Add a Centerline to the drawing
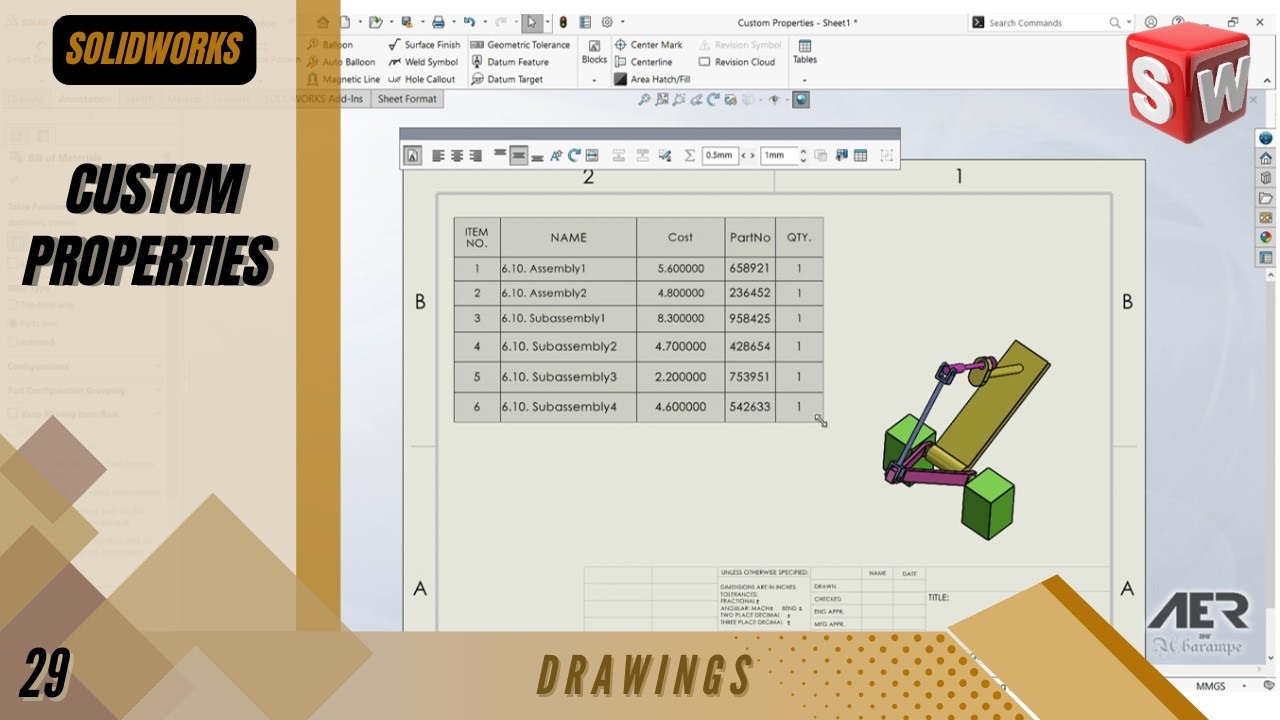Viewport: 1280px width, 720px height. [643, 62]
